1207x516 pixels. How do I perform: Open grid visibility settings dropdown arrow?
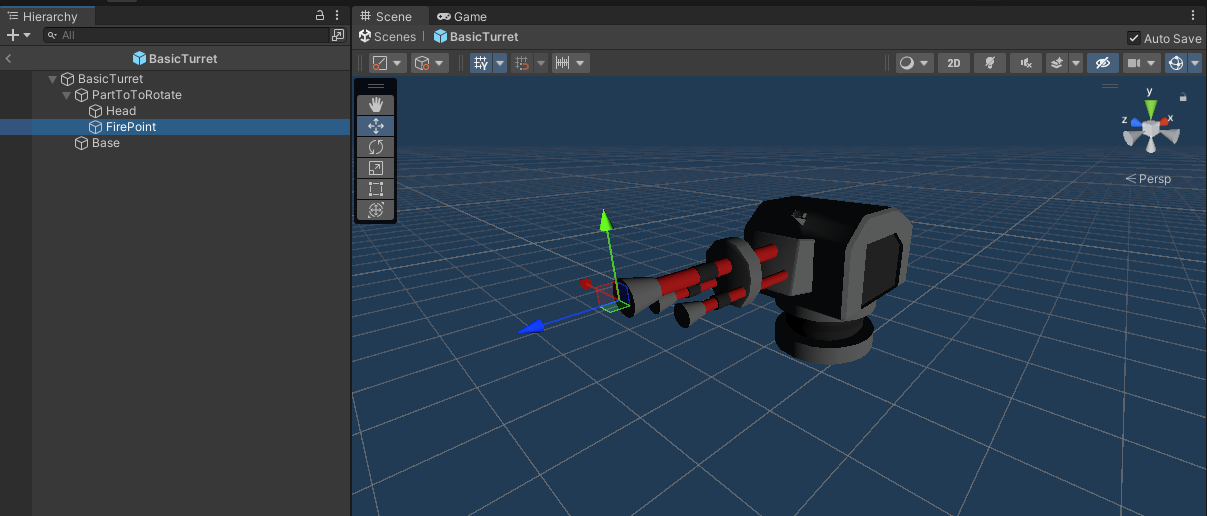500,63
